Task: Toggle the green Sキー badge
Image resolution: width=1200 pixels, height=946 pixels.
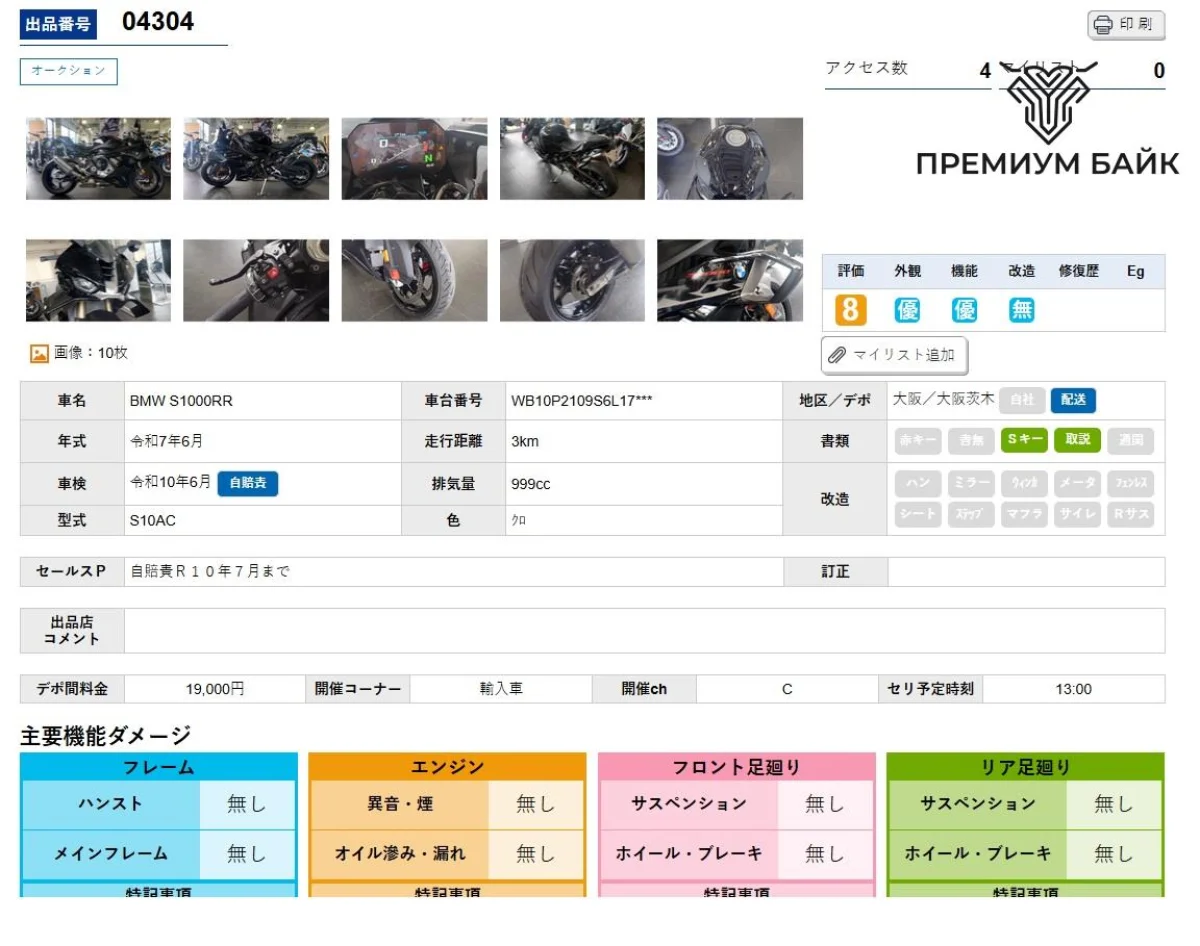Action: (x=1024, y=440)
